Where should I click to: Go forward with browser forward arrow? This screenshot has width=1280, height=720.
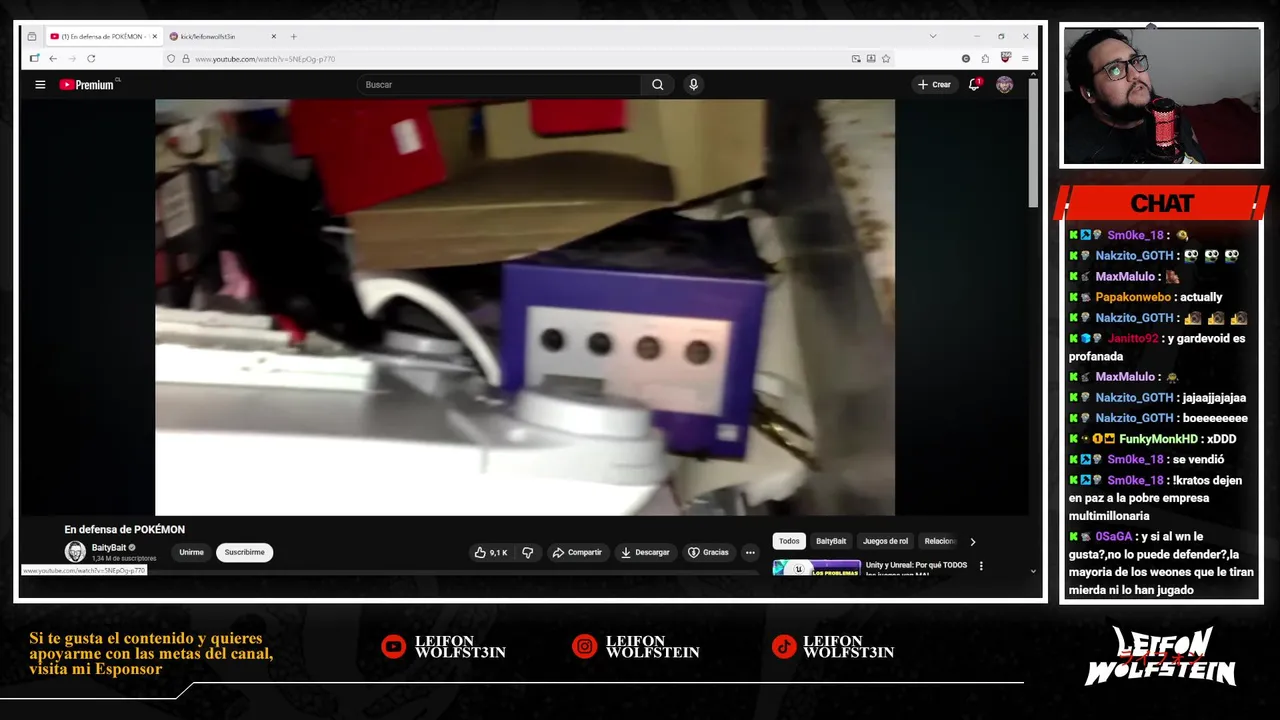(x=71, y=59)
